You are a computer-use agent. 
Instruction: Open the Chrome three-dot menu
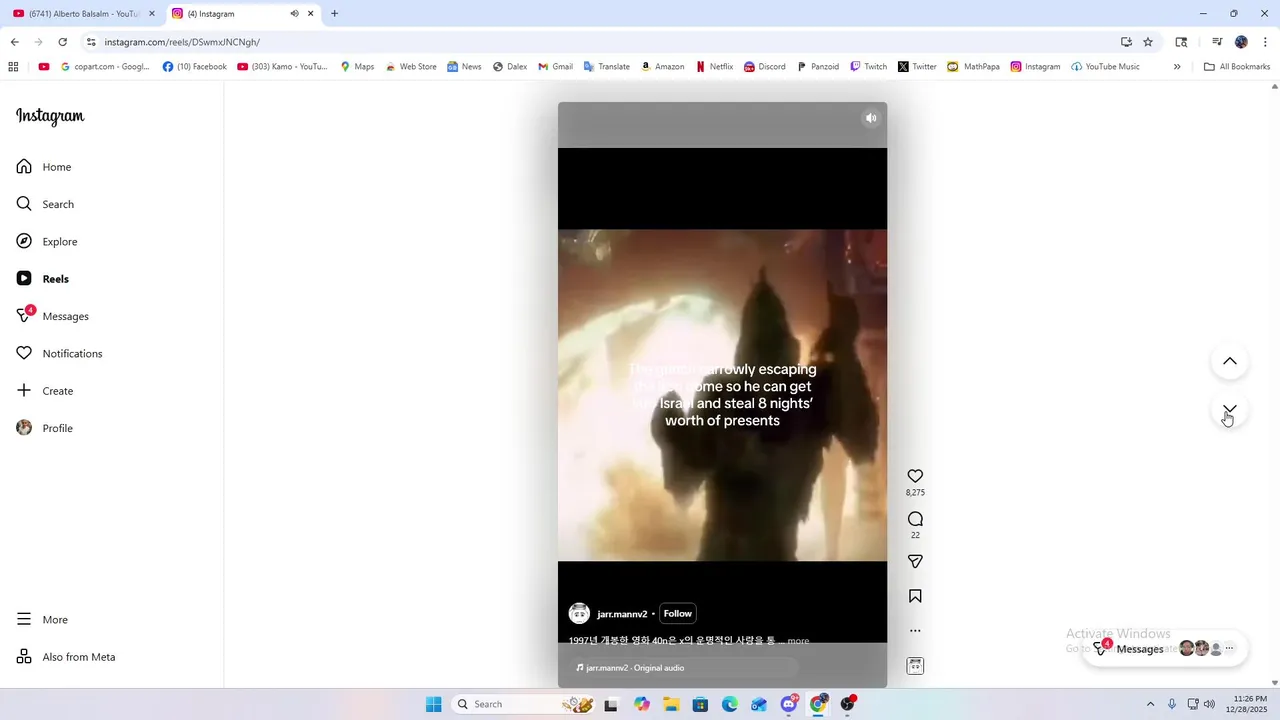[x=1263, y=42]
